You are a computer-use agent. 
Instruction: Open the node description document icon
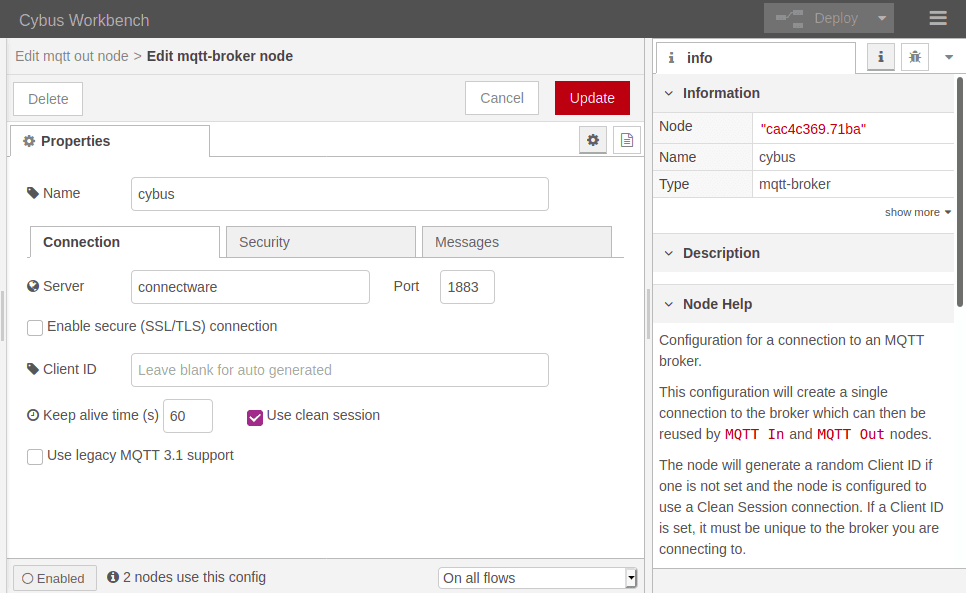[x=627, y=141]
